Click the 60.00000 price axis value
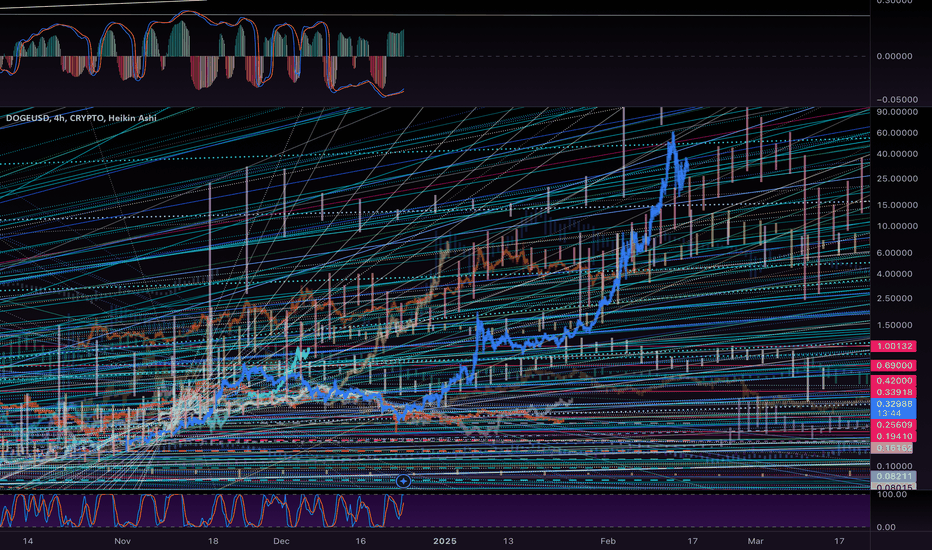The width and height of the screenshot is (932, 550). (896, 133)
